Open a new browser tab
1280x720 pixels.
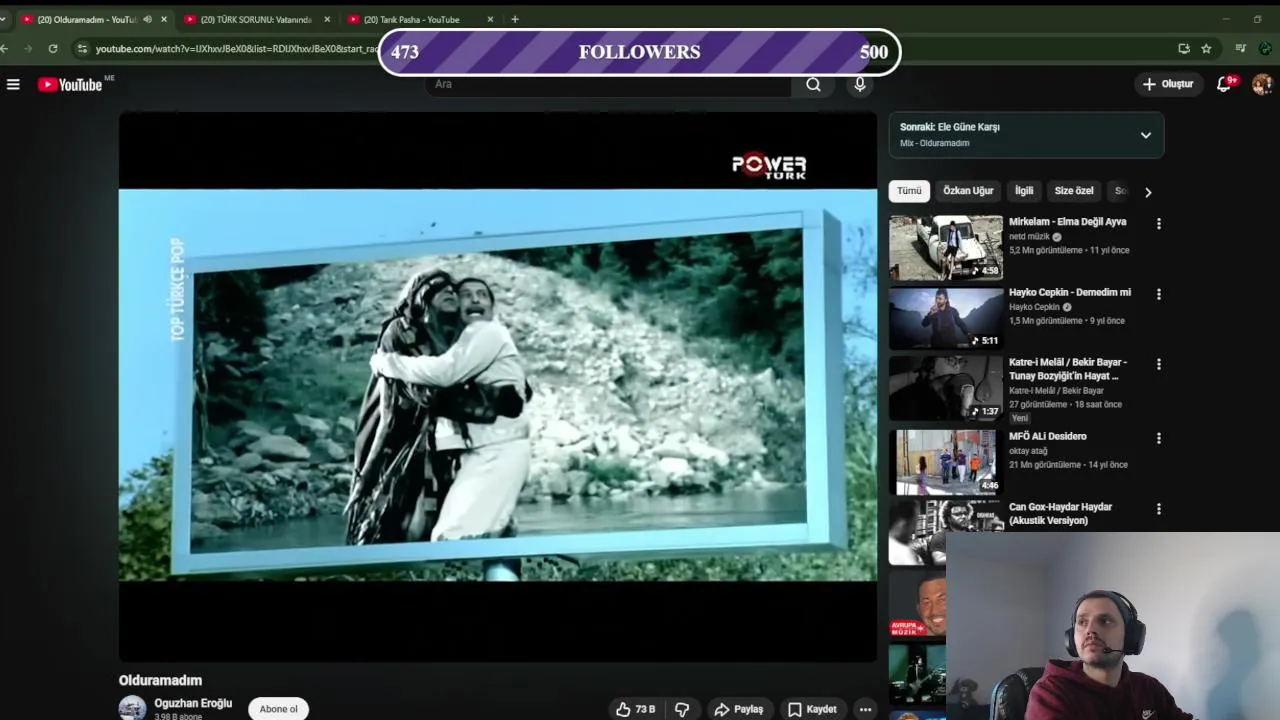(515, 19)
